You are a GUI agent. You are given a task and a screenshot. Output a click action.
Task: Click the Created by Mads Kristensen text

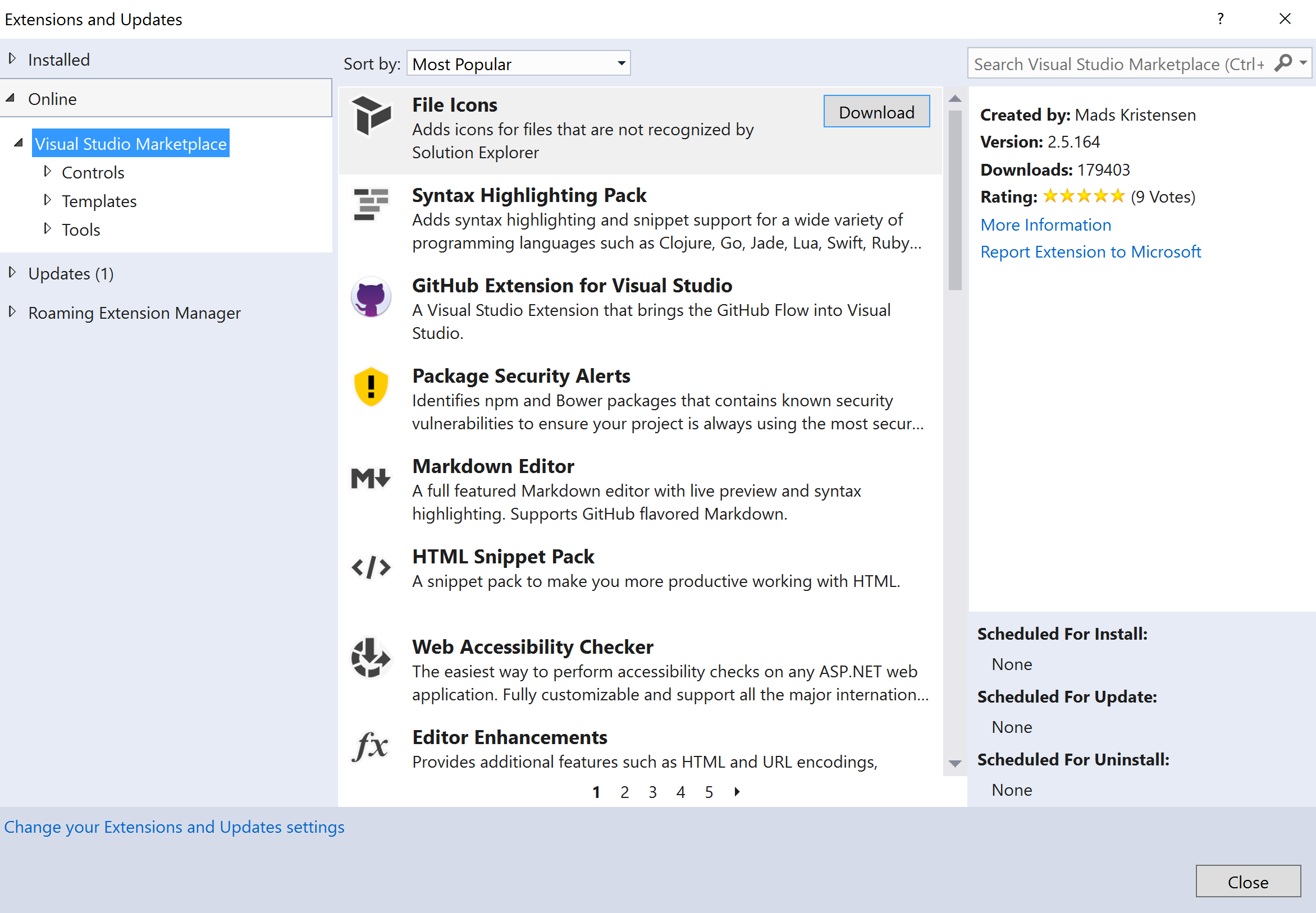point(1087,115)
